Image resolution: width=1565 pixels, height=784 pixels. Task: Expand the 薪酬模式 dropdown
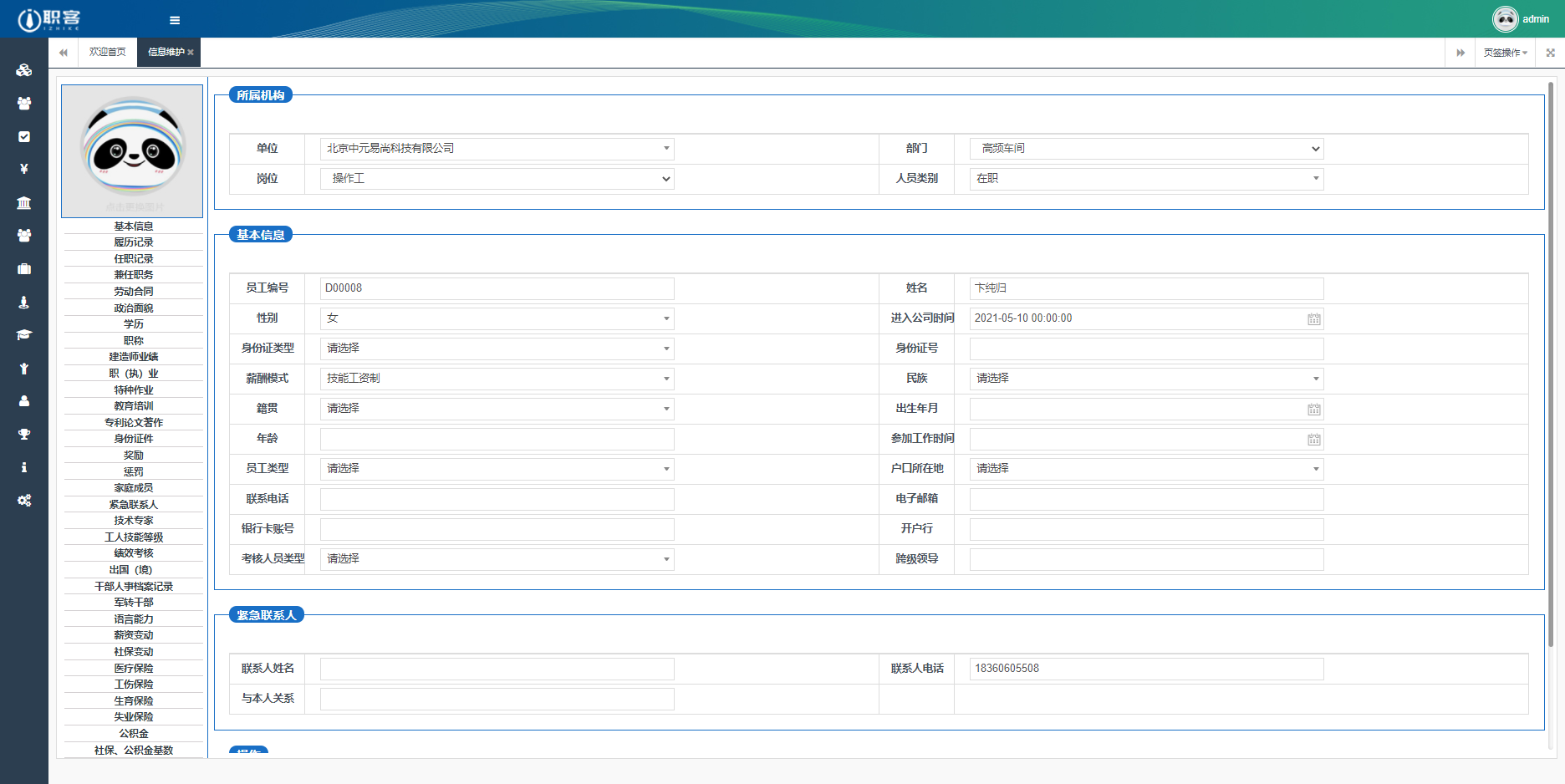(497, 379)
